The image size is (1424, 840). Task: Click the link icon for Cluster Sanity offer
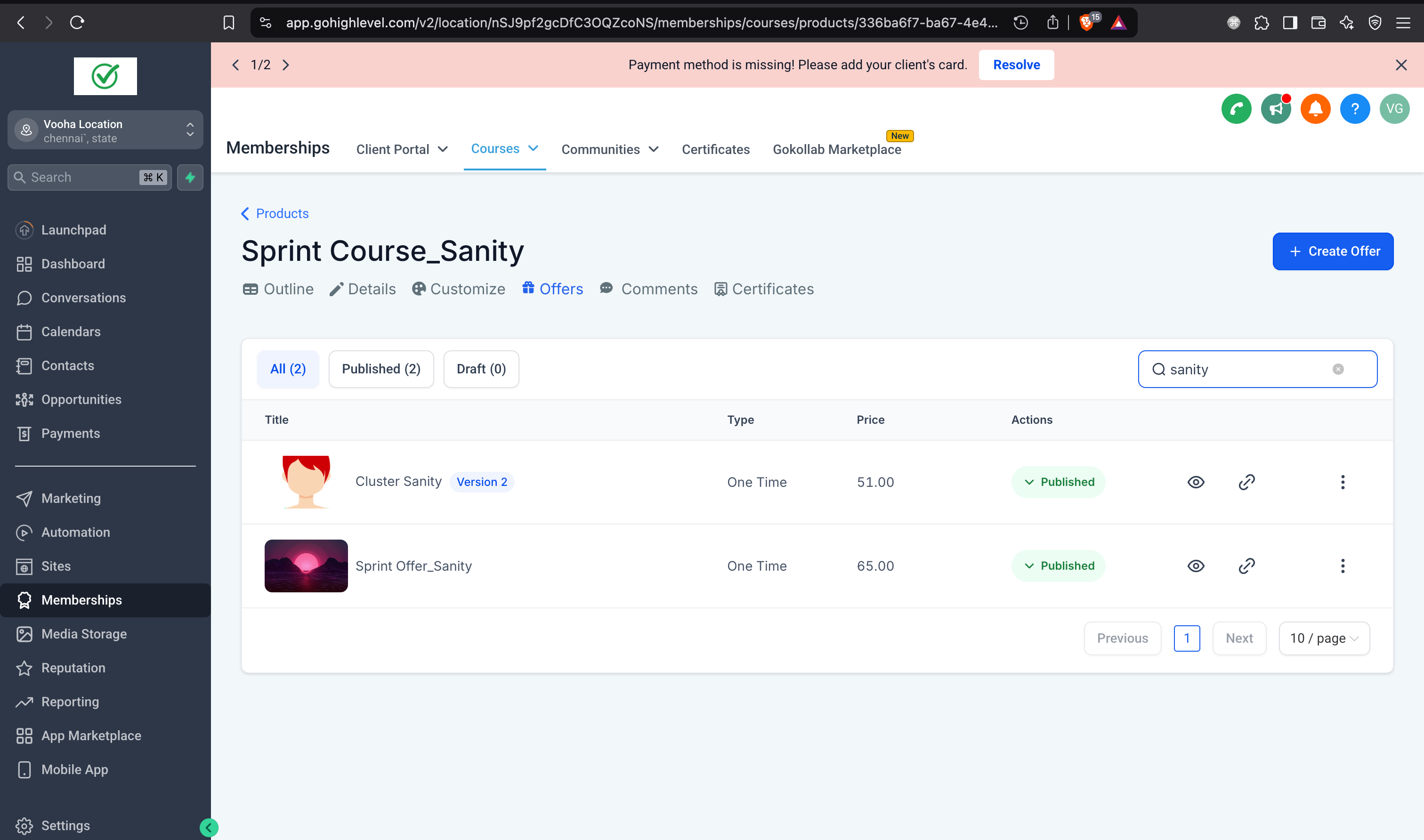[x=1247, y=481]
